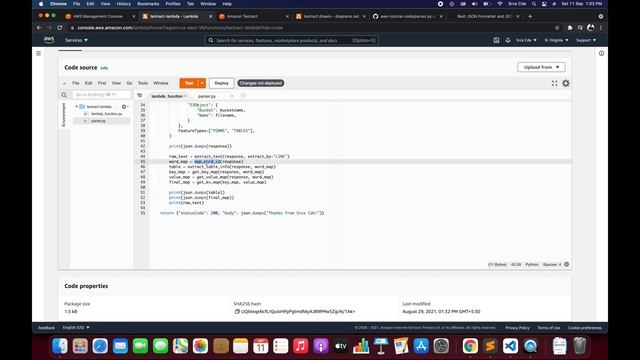Click the info panel icon at right edge
This screenshot has width=640, height=360.
(601, 53)
